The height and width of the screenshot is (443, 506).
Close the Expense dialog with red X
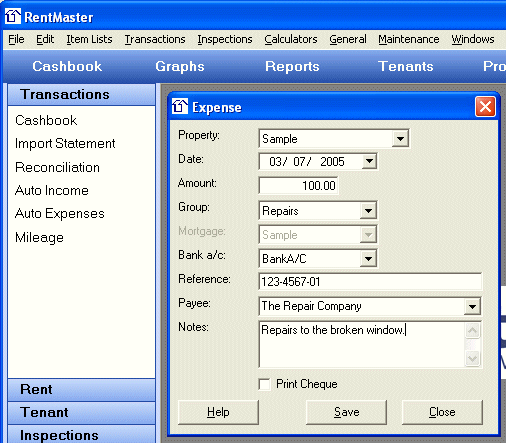[x=485, y=107]
